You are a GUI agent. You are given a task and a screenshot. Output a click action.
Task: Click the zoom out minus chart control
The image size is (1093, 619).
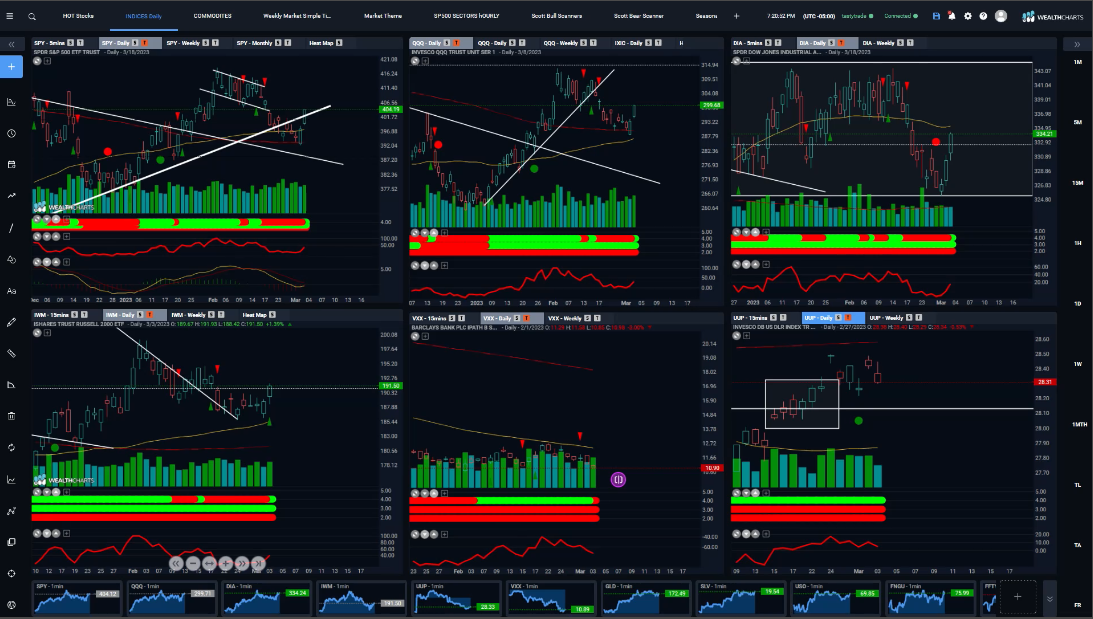click(x=193, y=563)
